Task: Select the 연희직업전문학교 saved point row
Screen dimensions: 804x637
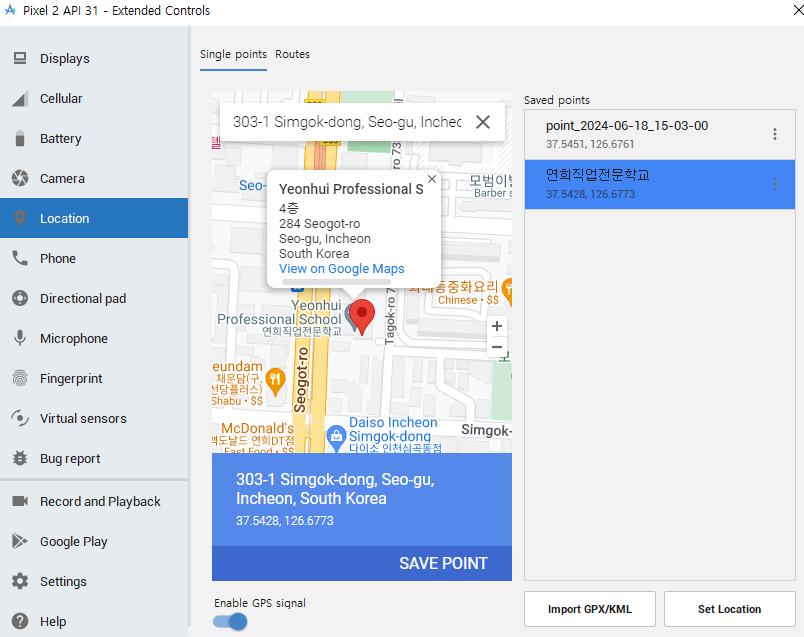Action: pos(659,184)
